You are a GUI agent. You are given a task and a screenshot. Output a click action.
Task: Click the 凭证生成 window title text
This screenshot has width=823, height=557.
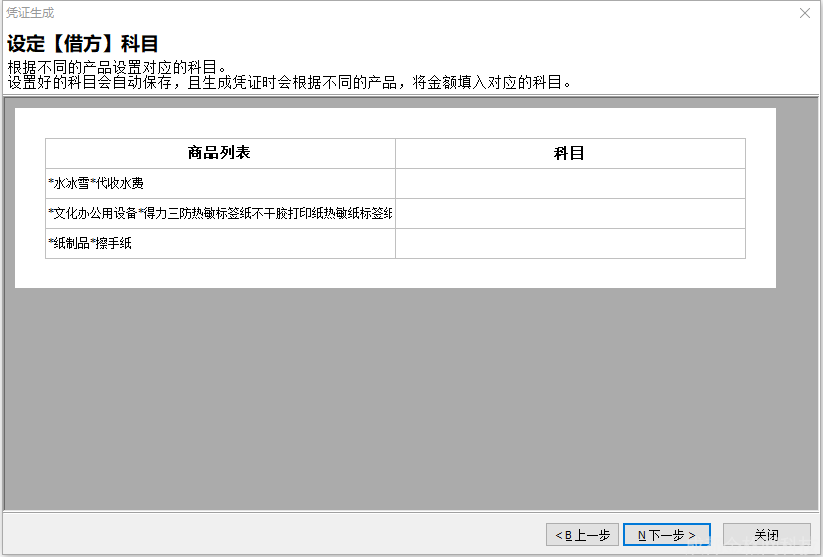click(31, 13)
